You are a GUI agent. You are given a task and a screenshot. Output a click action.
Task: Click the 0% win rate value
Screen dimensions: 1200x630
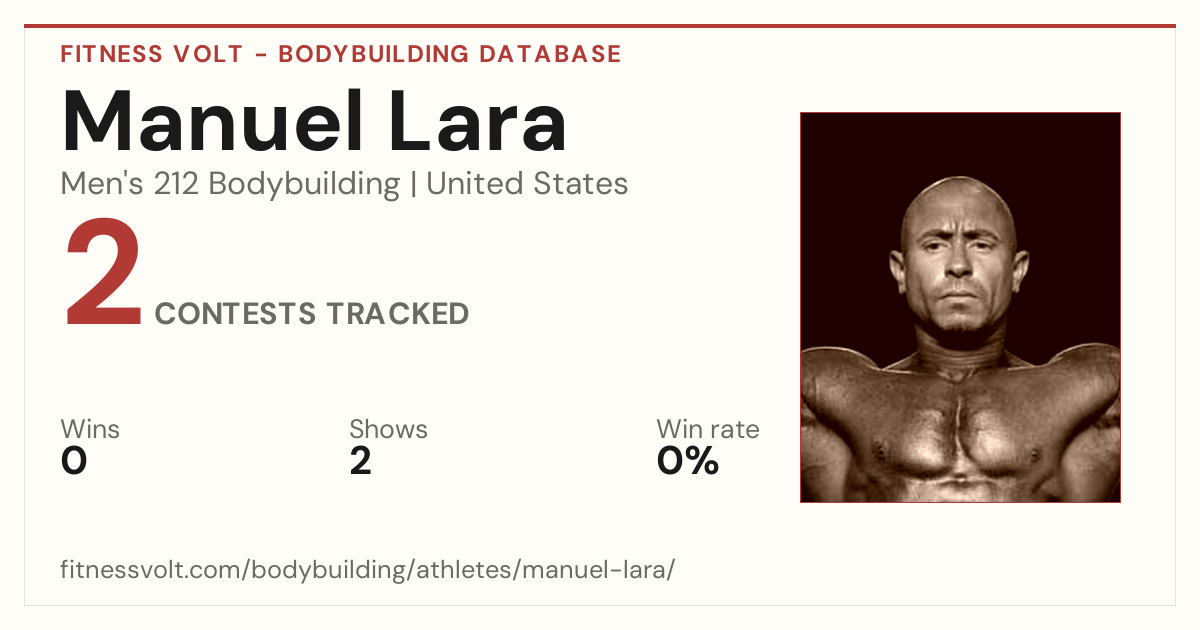pos(688,461)
